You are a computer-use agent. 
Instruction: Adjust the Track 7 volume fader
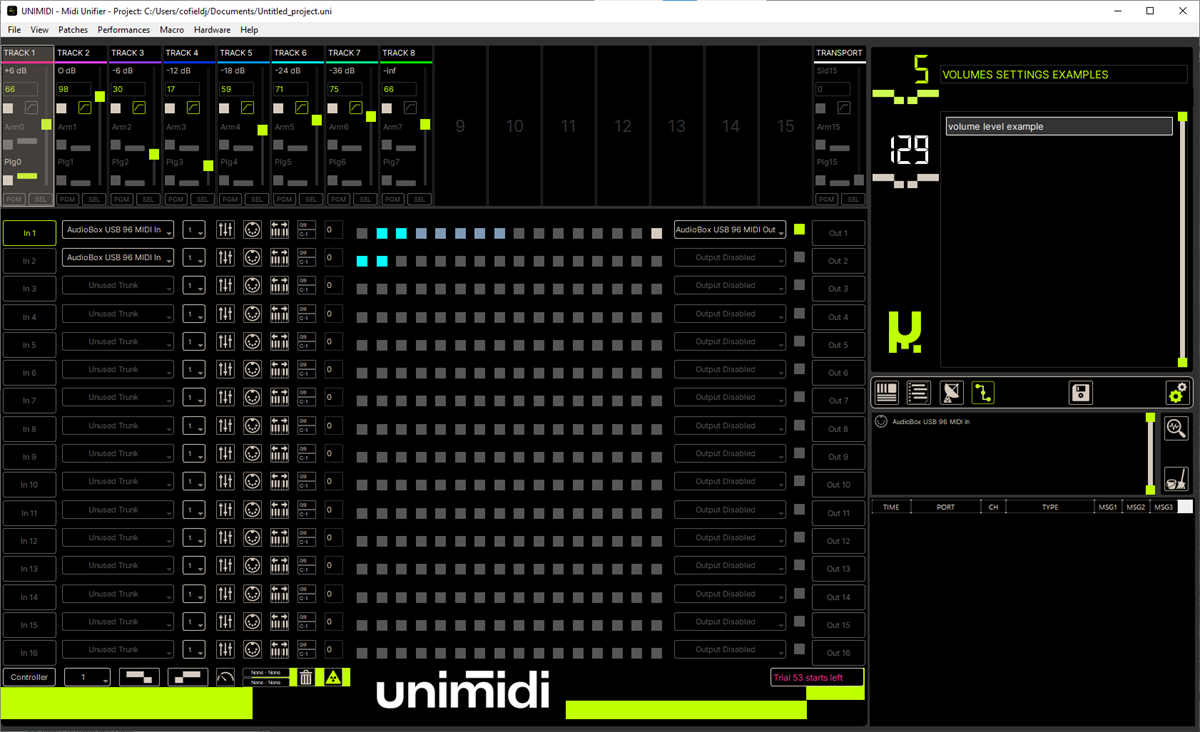coord(370,117)
